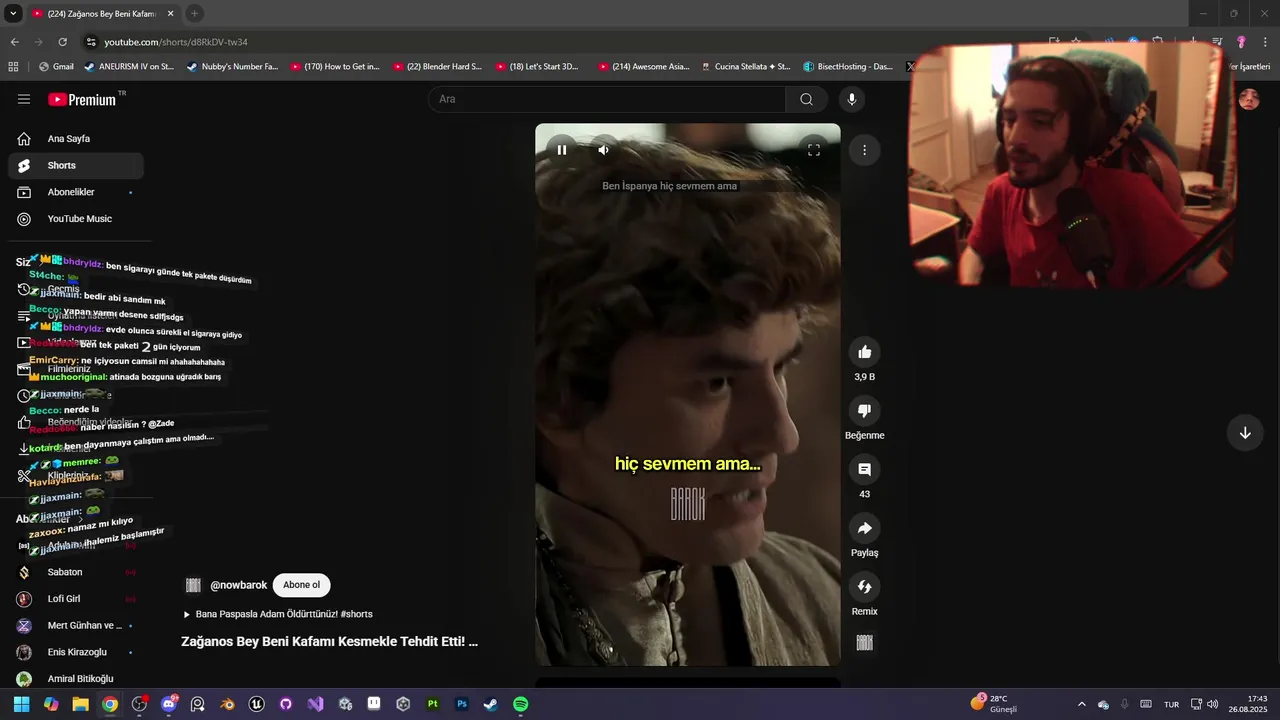This screenshot has height=720, width=1280.
Task: Open the Ana Sayfa sidebar item
Action: pos(76,139)
